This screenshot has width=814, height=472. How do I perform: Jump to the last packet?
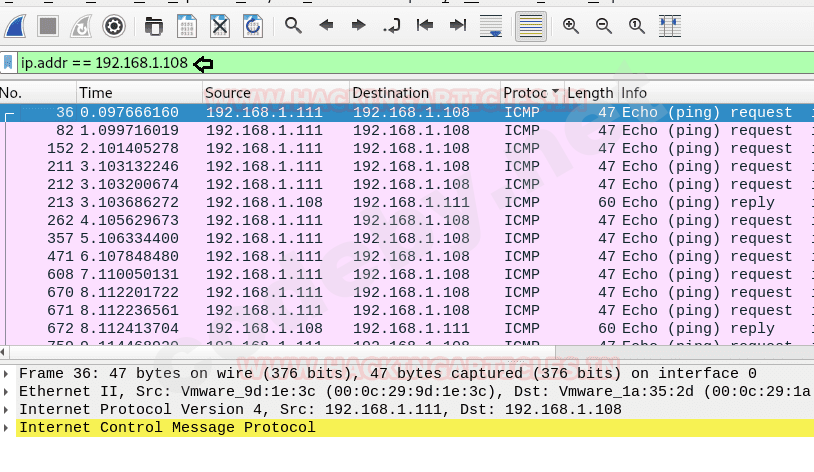[x=457, y=26]
